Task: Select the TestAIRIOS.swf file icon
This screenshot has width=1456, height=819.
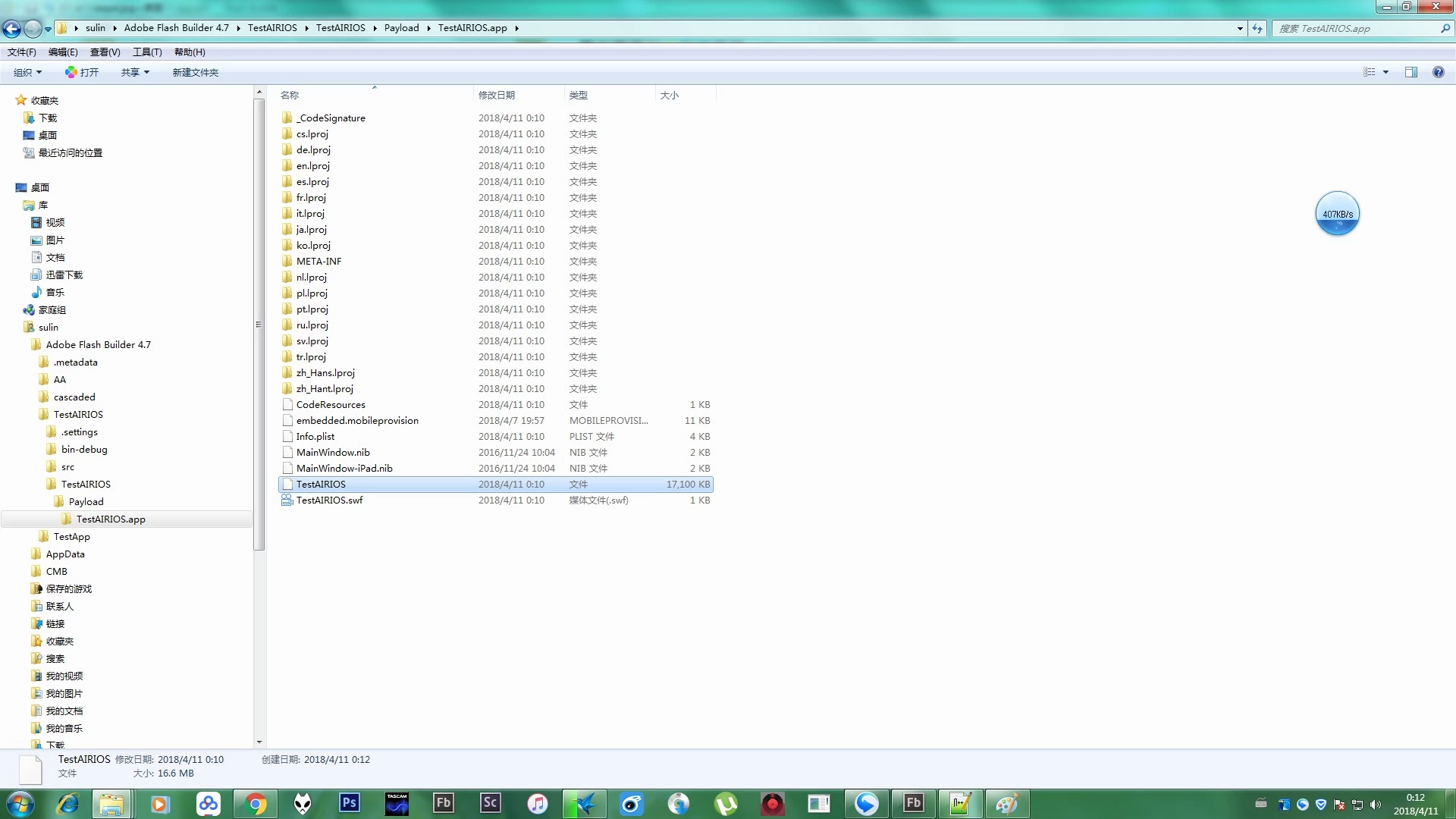Action: 287,500
